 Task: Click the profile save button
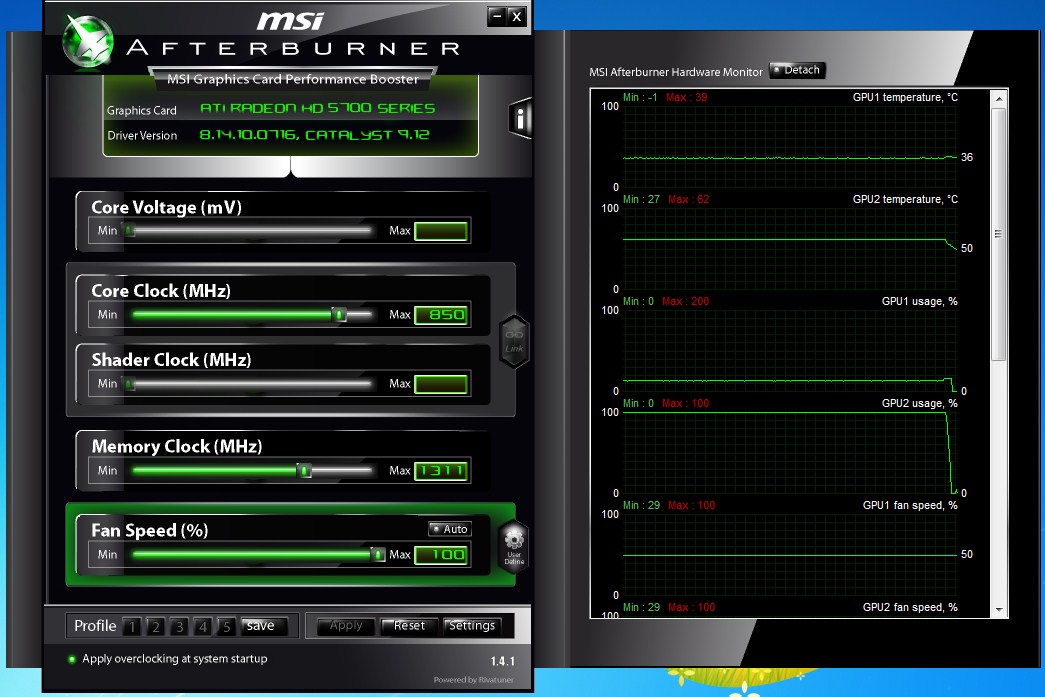click(264, 626)
